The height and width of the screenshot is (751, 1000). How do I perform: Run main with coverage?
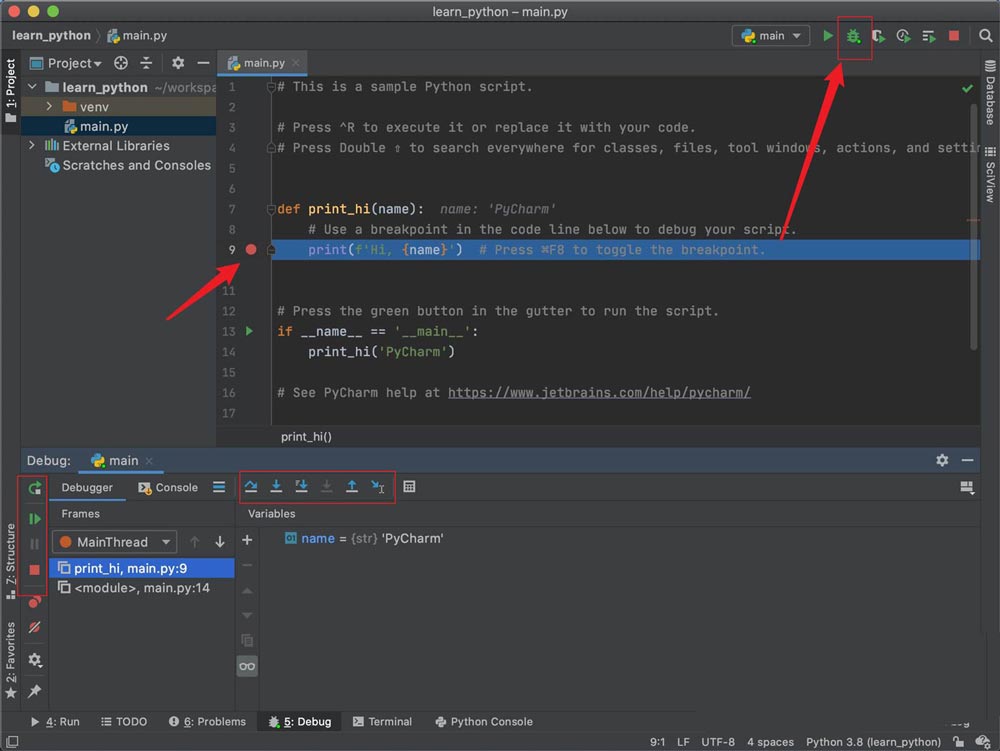coord(878,36)
